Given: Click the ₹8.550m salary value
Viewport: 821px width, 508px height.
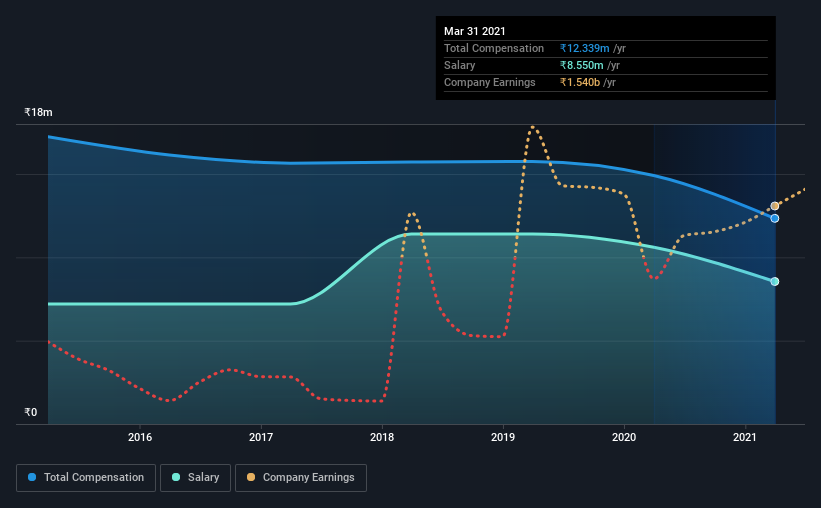Looking at the screenshot, I should 581,65.
